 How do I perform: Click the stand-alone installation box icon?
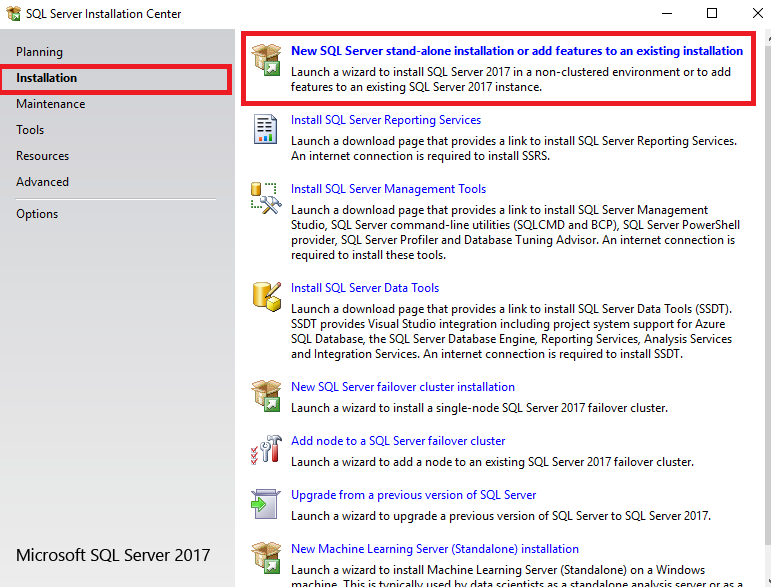click(x=266, y=60)
